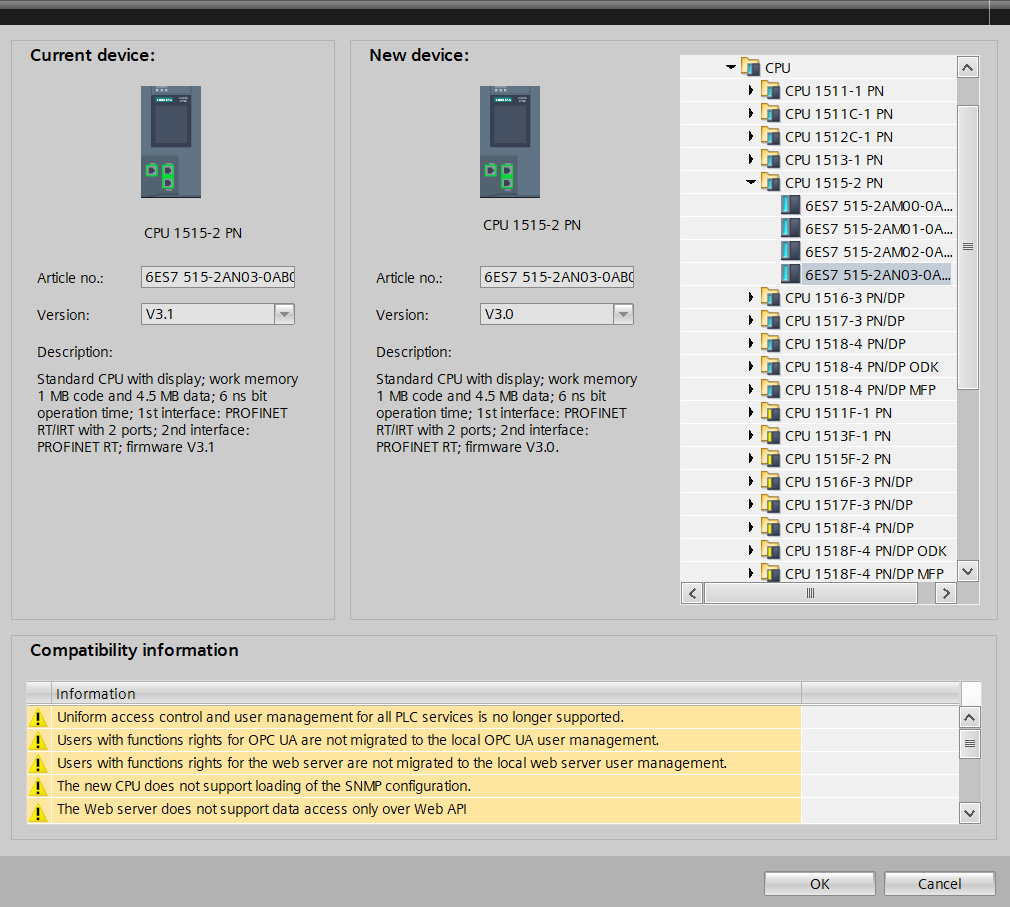Click the new device CPU image
The width and height of the screenshot is (1010, 907).
pyautogui.click(x=509, y=142)
